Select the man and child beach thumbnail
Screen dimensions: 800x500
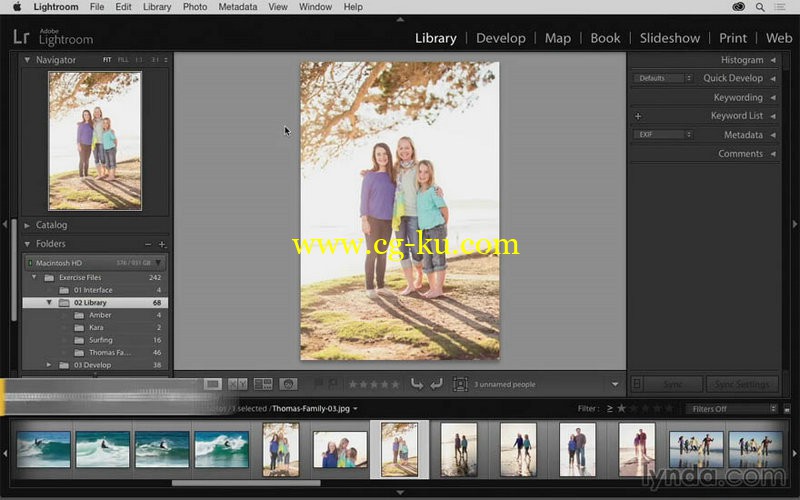pyautogui.click(x=578, y=449)
